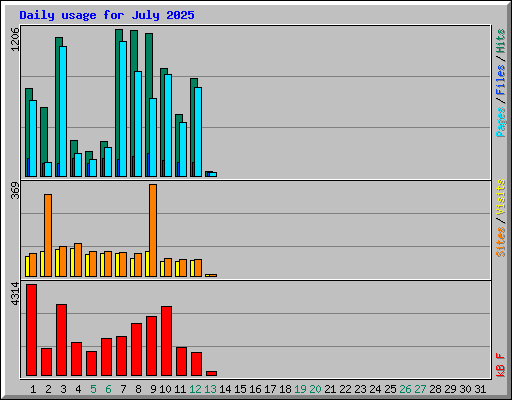Click the KB F legend label
This screenshot has height=400, width=512.
click(500, 365)
